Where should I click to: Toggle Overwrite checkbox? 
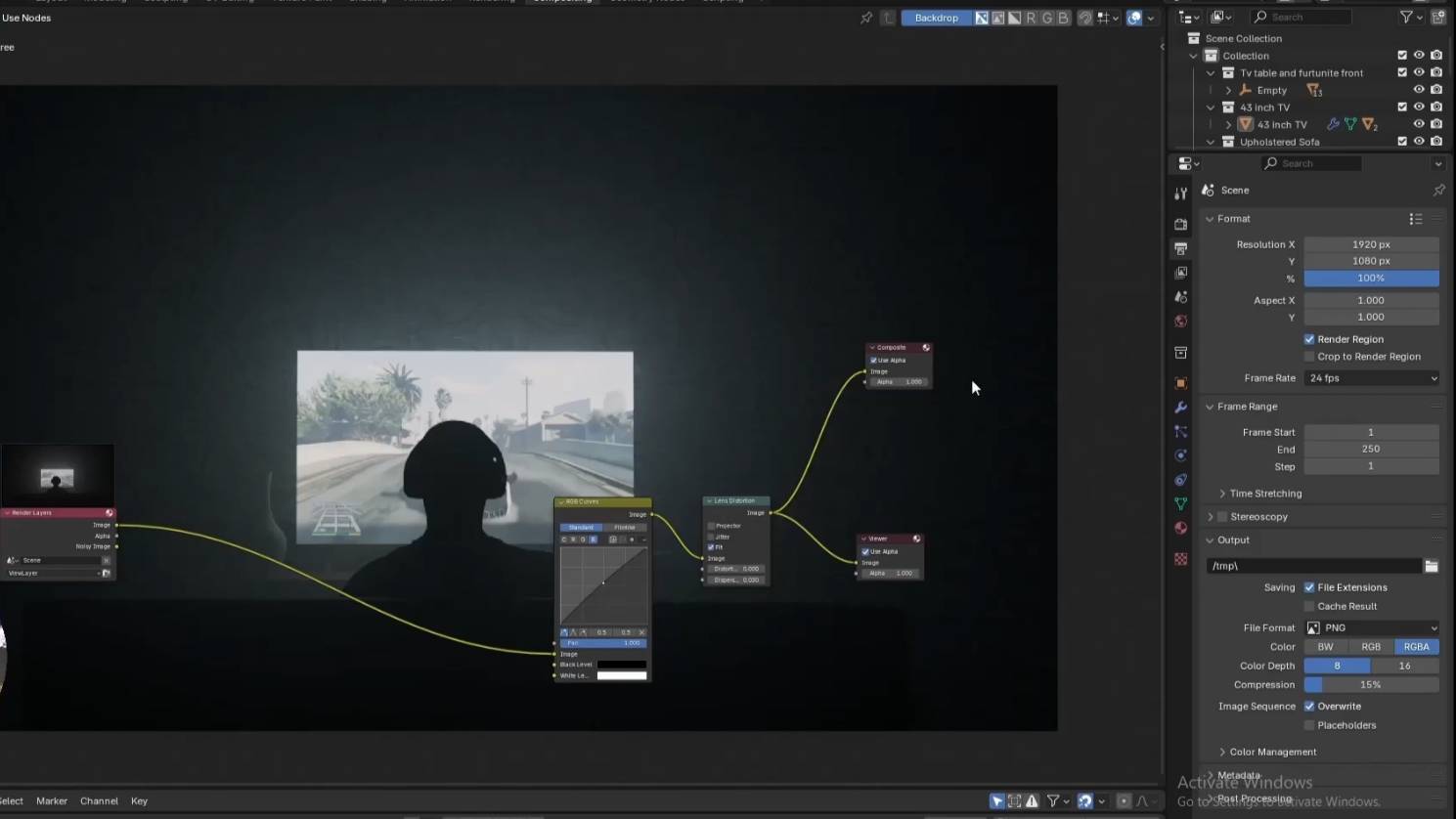click(1309, 706)
